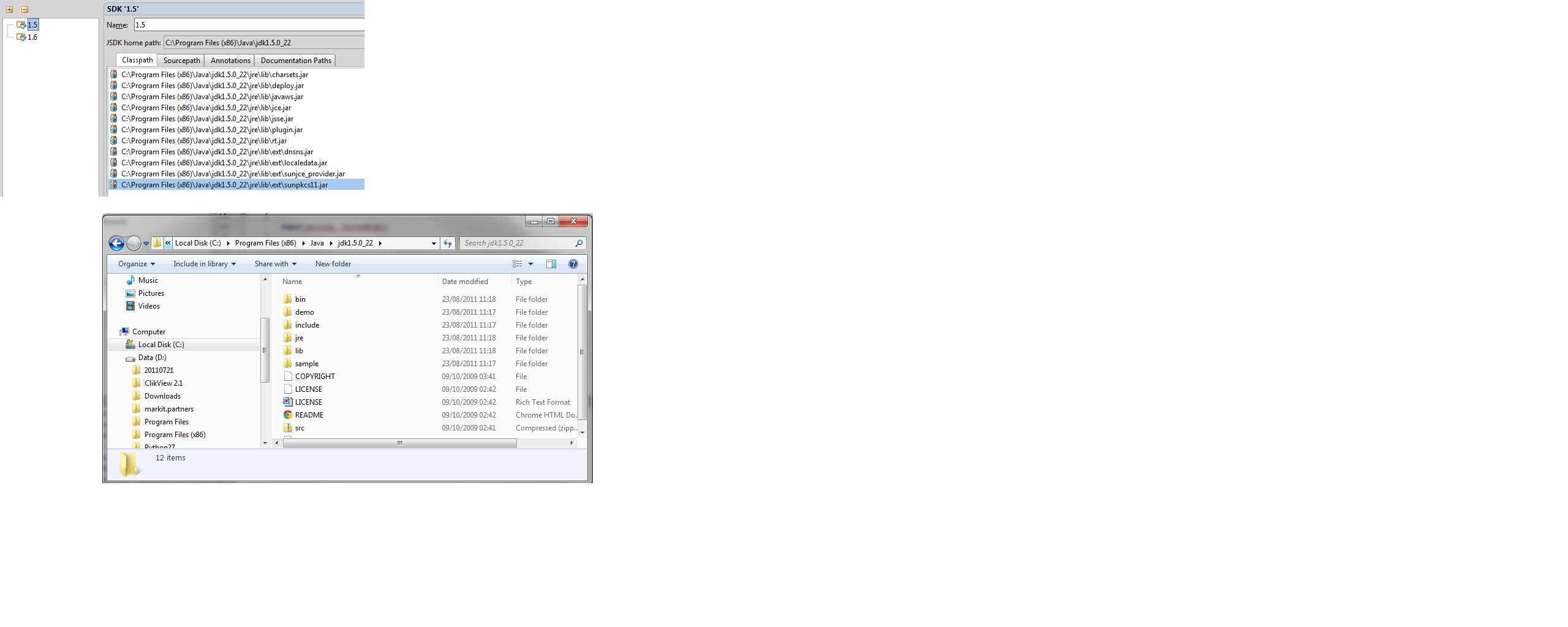Toggle the preview pane icon
Viewport: 1568px width, 627px height.
(x=551, y=264)
